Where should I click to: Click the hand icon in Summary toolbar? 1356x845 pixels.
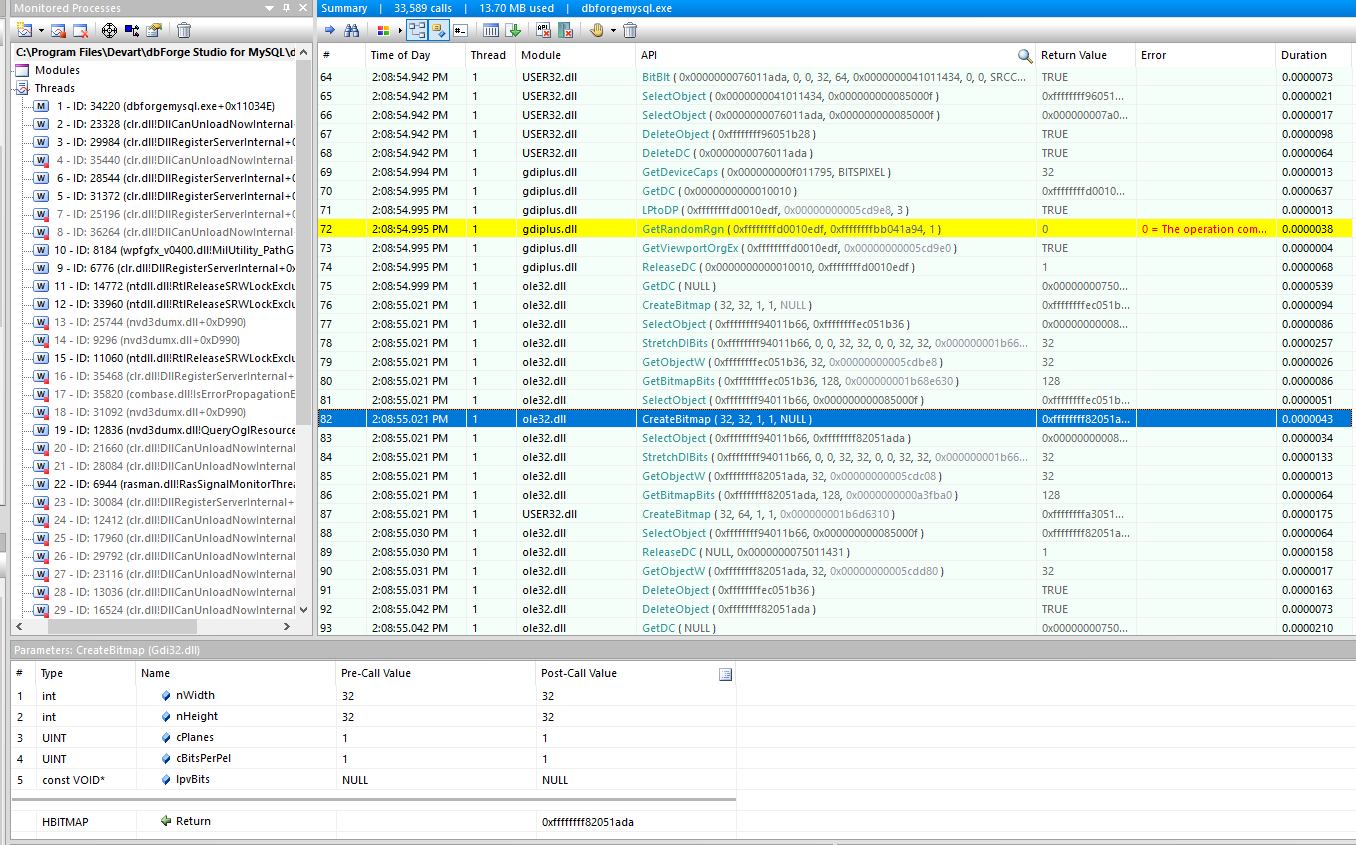point(597,30)
